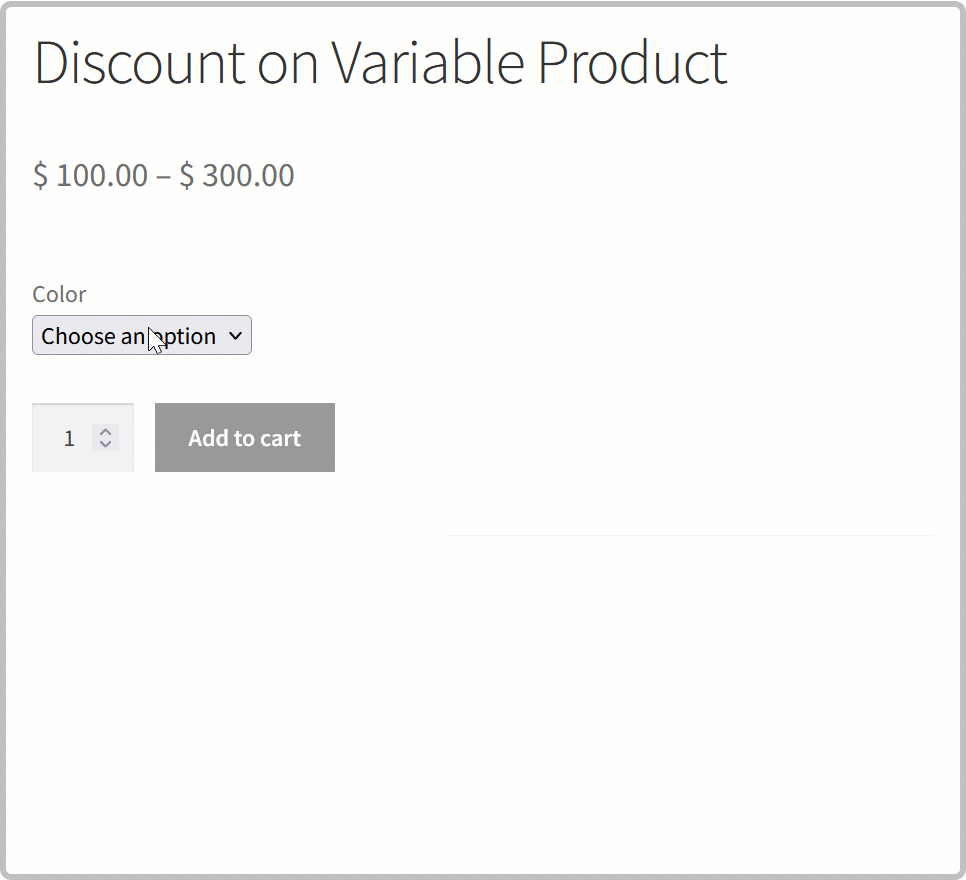Click the up/down spinner in the quantity box
The width and height of the screenshot is (966, 880).
click(105, 437)
